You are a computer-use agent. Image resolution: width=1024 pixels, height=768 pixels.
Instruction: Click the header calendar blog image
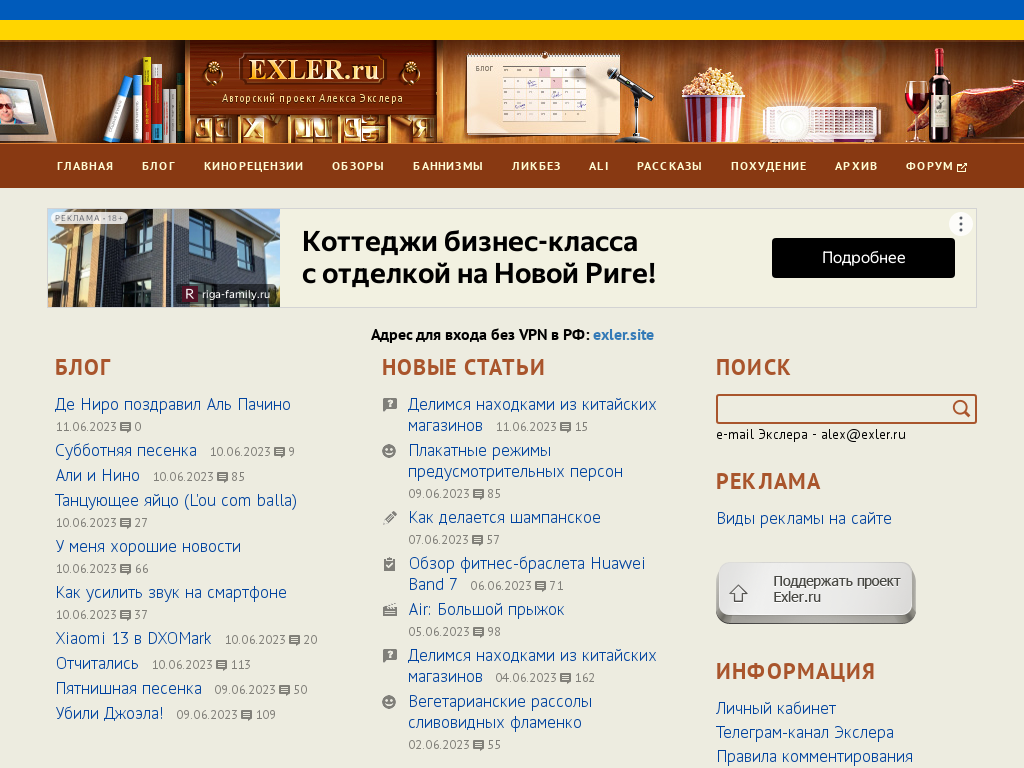543,93
